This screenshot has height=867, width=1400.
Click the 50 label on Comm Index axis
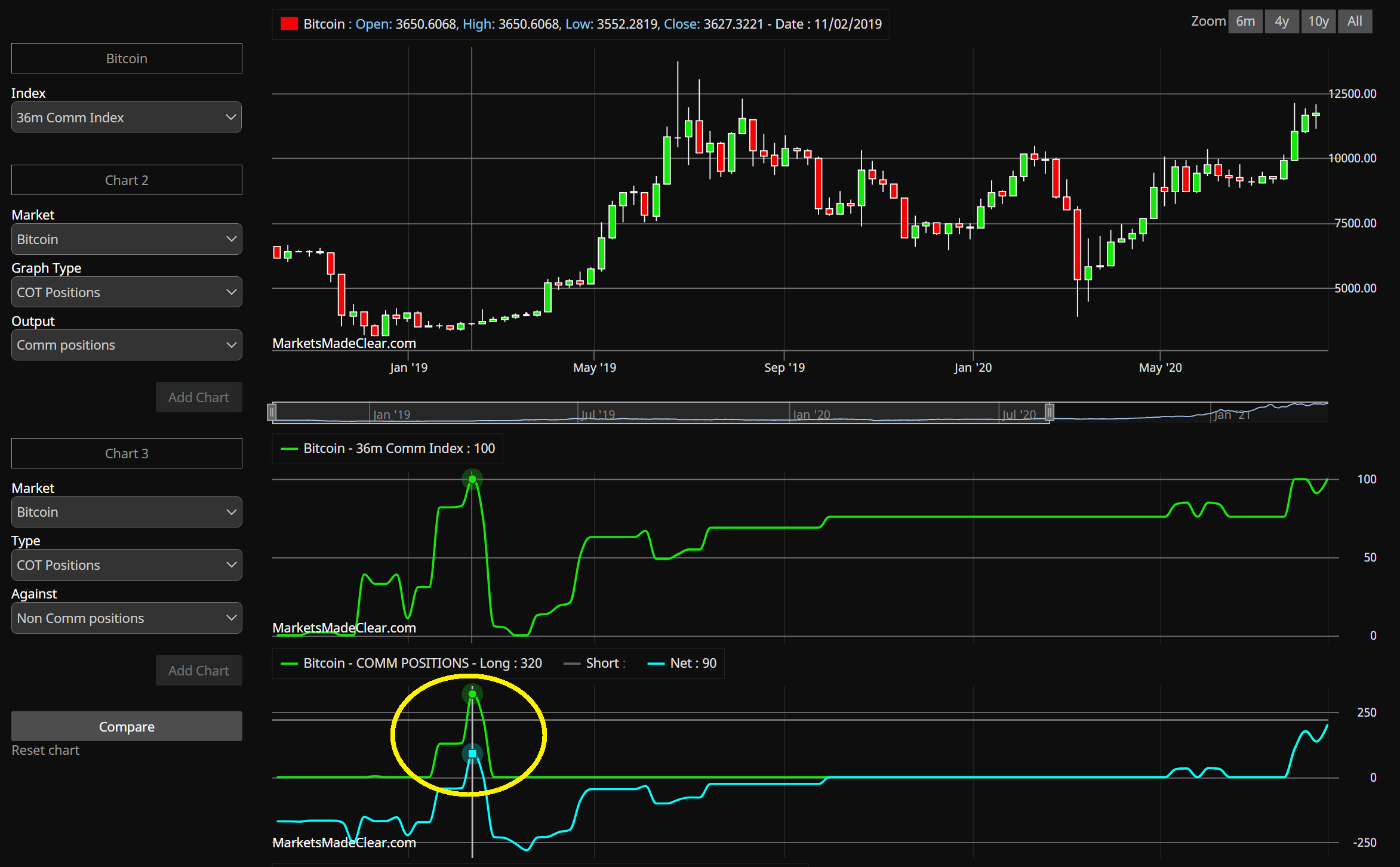tap(1370, 557)
